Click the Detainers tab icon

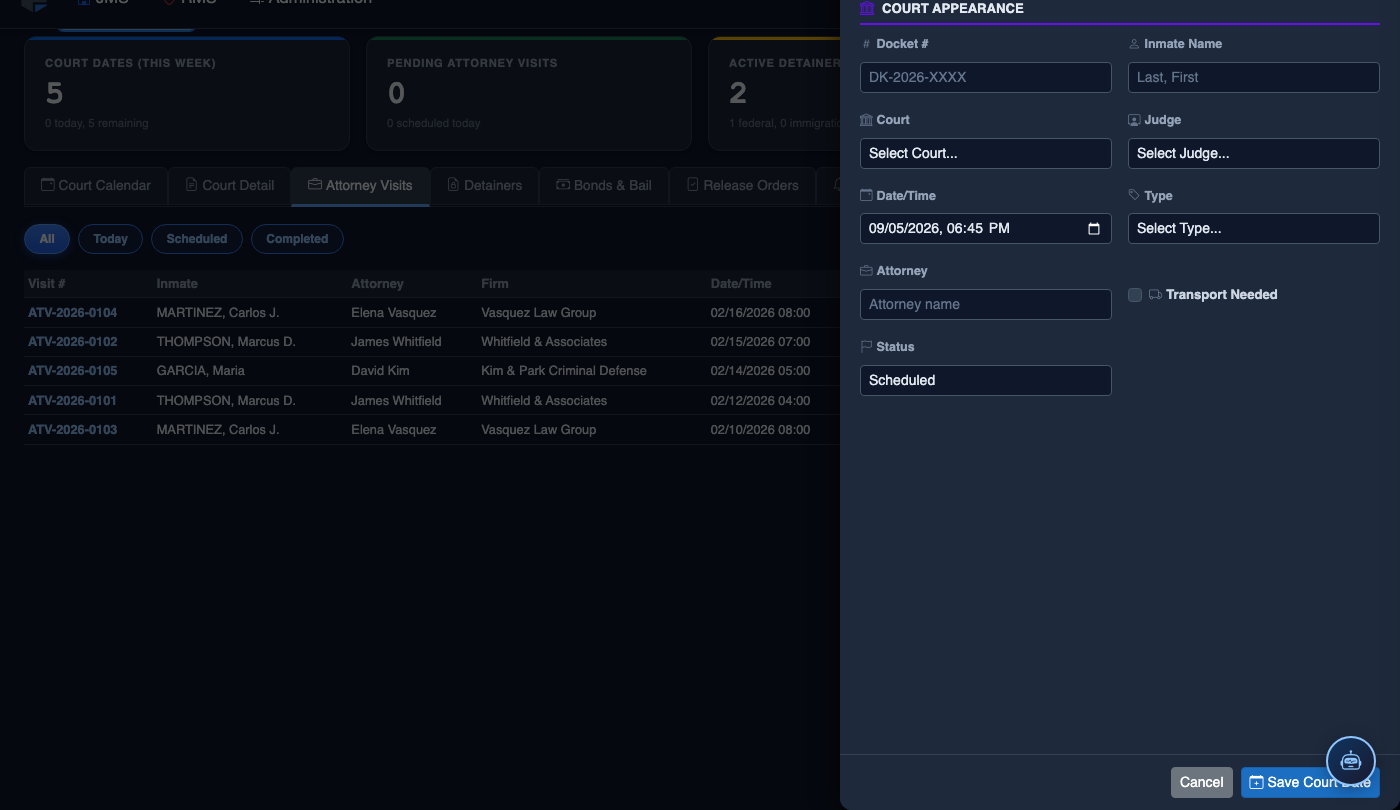click(x=453, y=185)
